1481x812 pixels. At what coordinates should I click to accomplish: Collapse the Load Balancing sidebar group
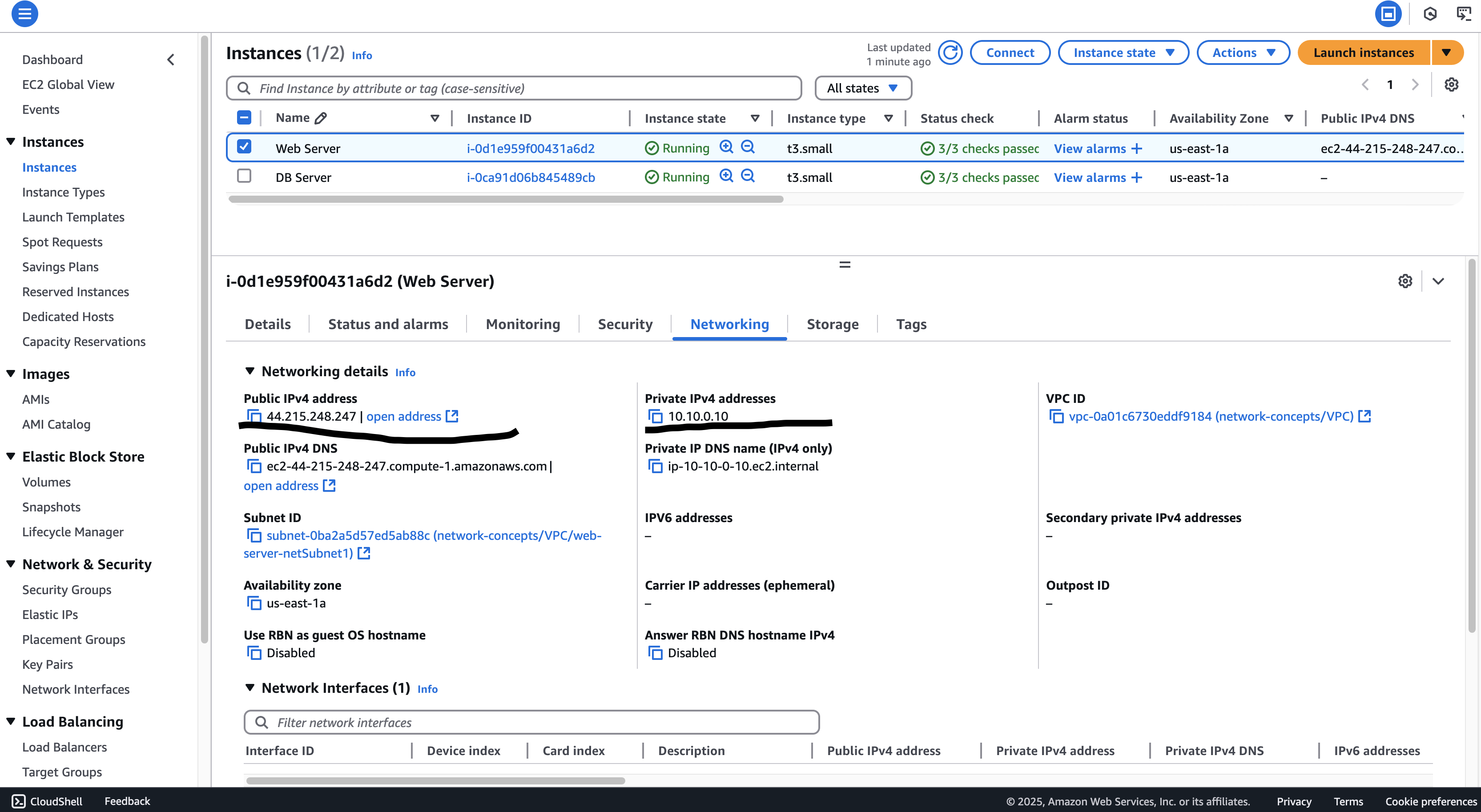point(10,721)
